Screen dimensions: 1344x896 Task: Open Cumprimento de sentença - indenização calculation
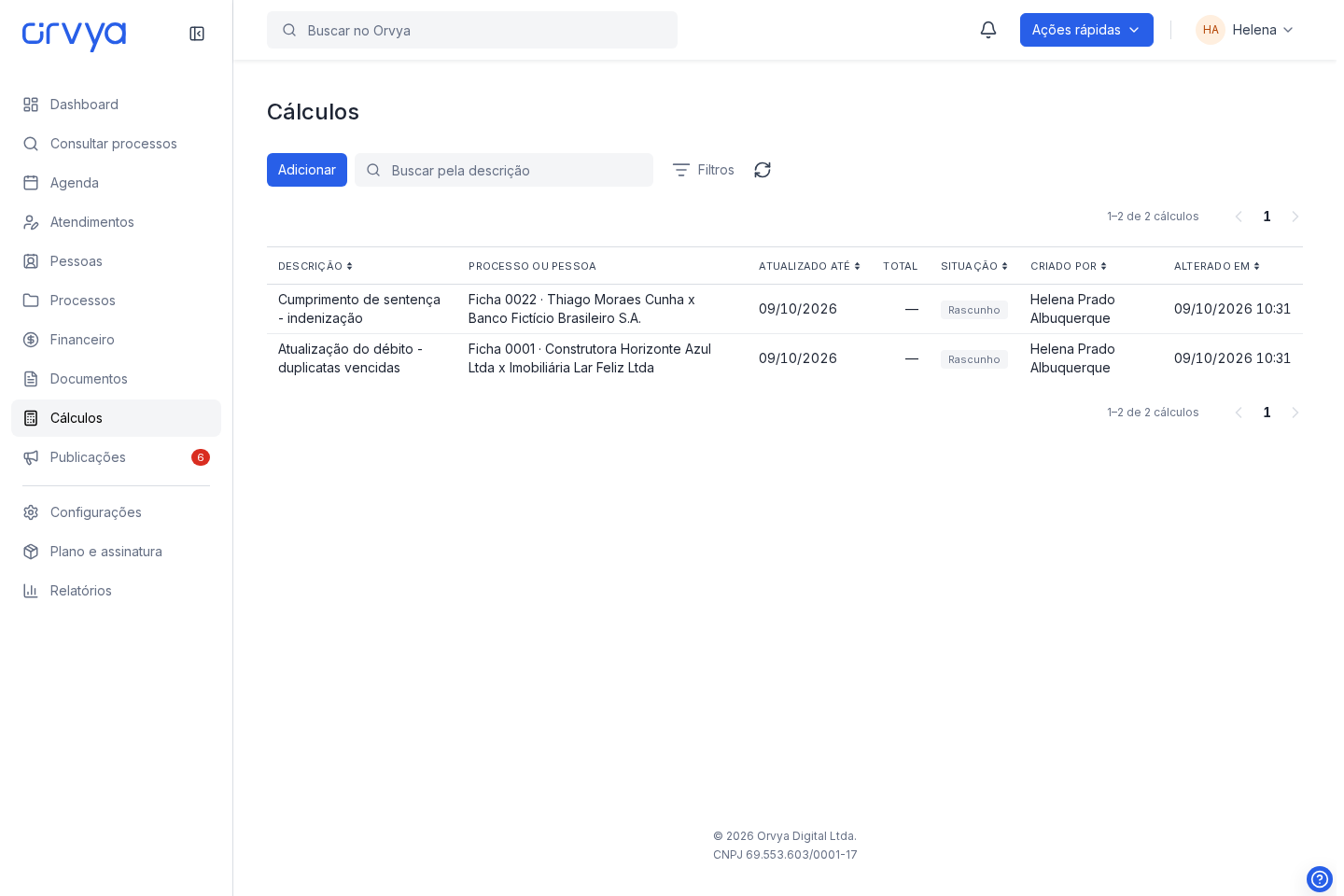coord(359,309)
